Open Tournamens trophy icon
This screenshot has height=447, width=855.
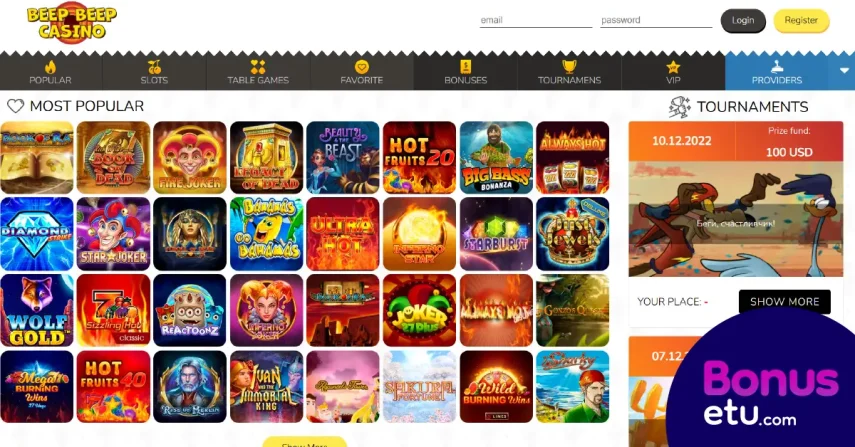click(x=569, y=67)
